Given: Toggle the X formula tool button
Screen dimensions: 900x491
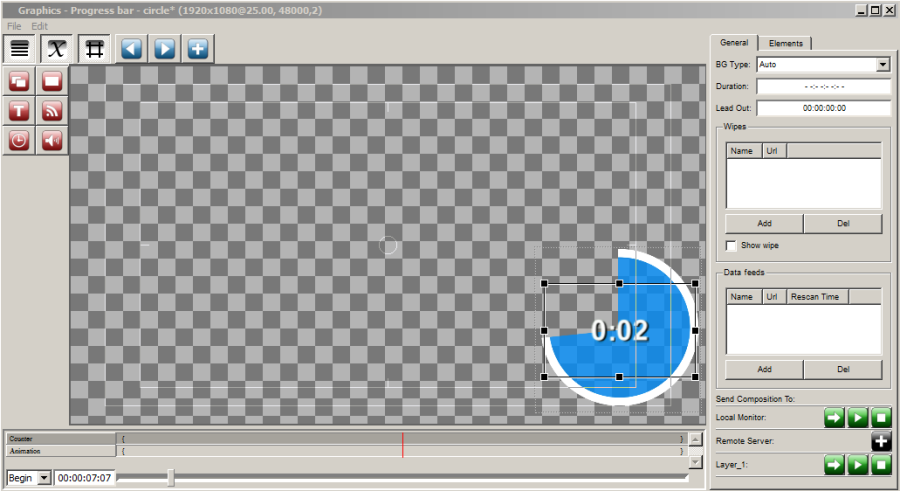Looking at the screenshot, I should 56,49.
